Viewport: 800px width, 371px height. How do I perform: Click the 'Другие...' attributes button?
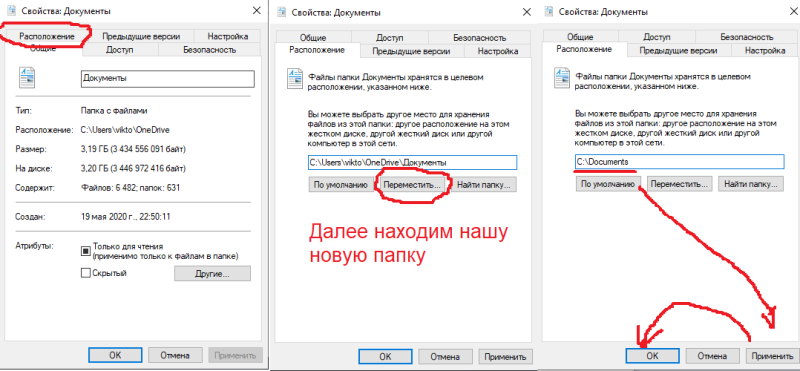tap(212, 274)
